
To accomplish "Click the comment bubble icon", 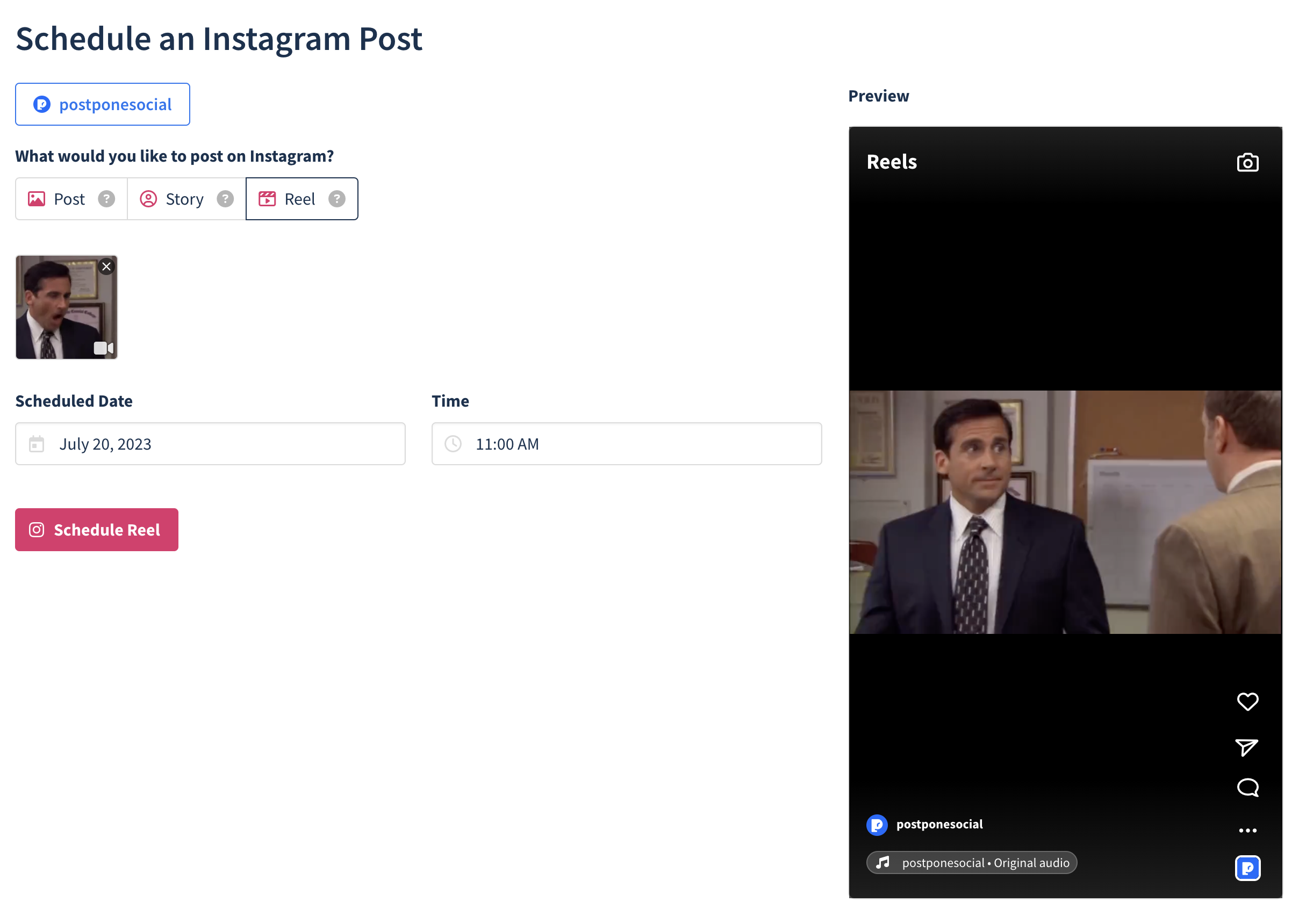I will (x=1247, y=788).
